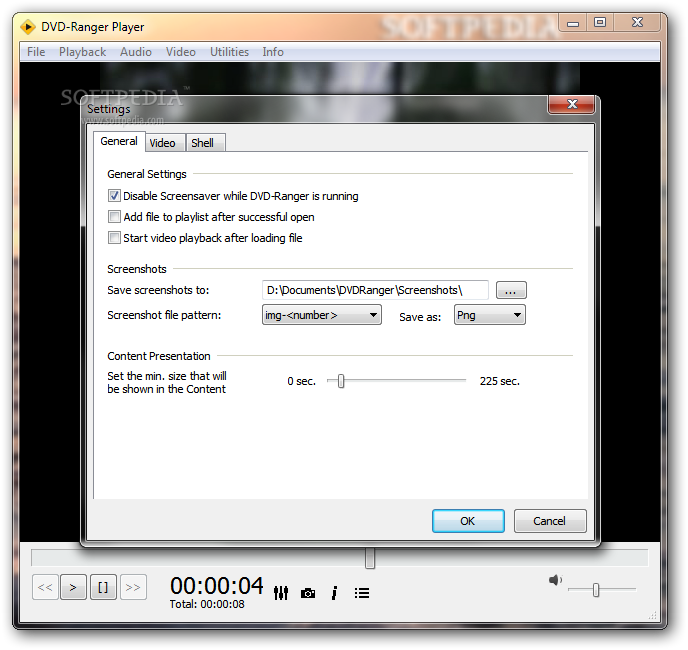Viewport: 688px width, 650px height.
Task: Open the playlist list icon
Action: (x=362, y=593)
